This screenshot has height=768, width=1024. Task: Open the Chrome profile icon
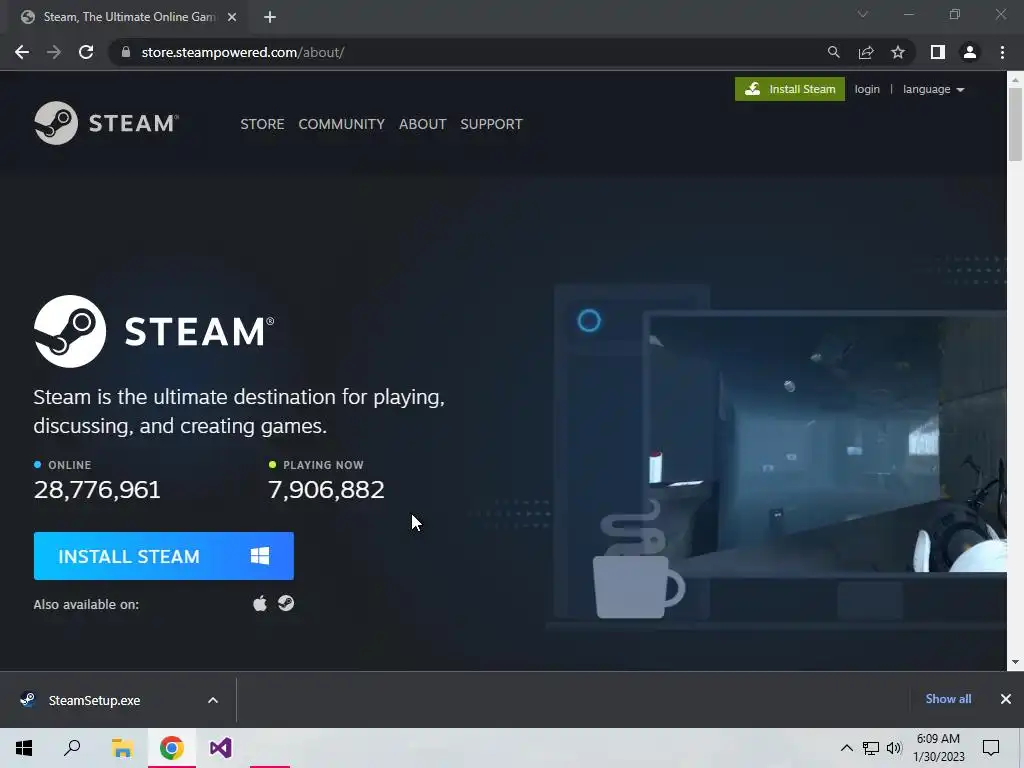(x=970, y=52)
